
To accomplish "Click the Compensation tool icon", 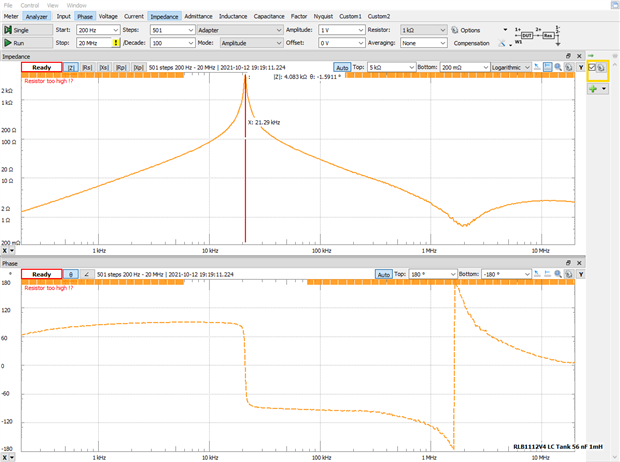I will pos(501,44).
